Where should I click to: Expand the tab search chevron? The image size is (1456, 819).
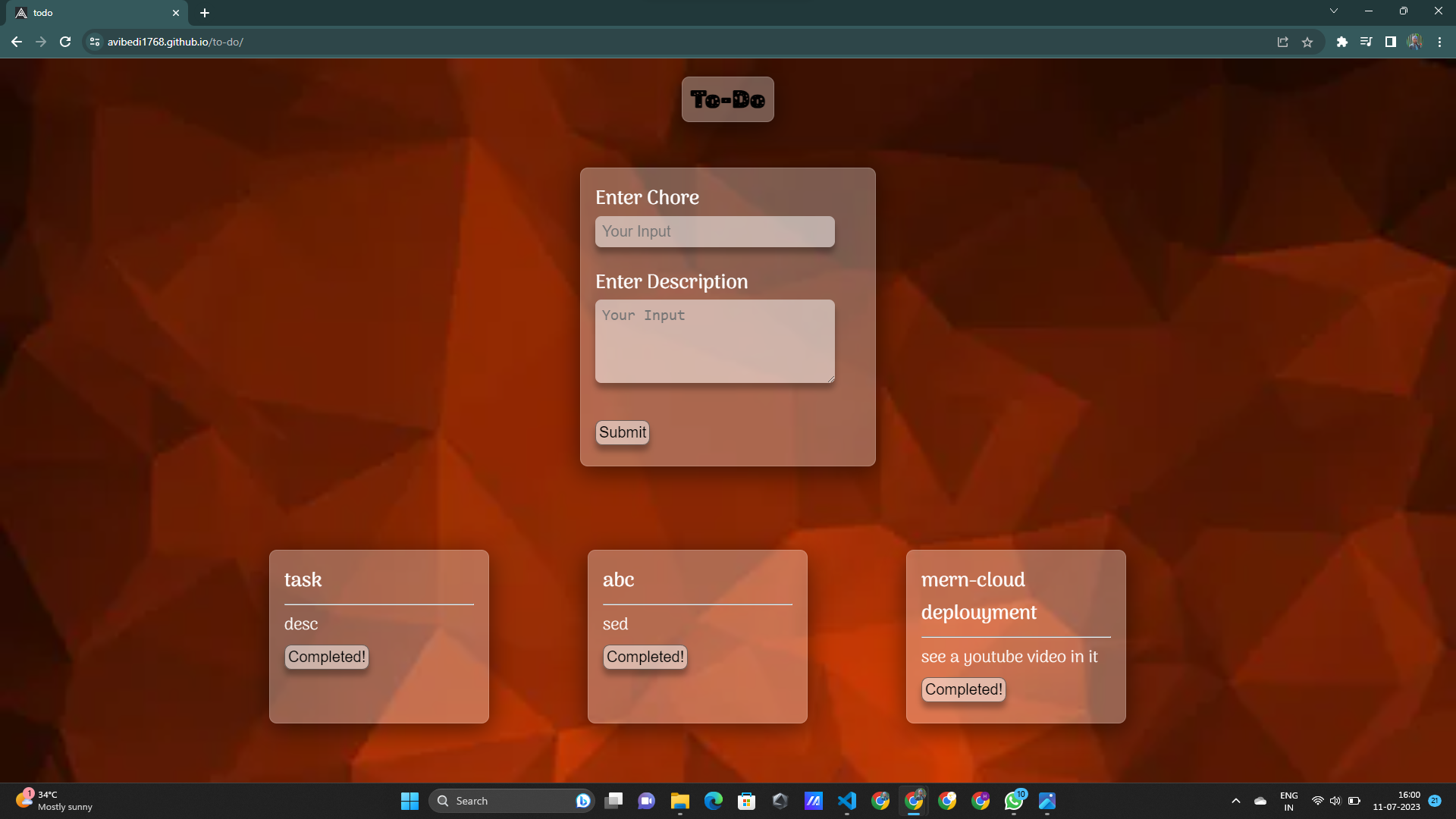(x=1334, y=11)
